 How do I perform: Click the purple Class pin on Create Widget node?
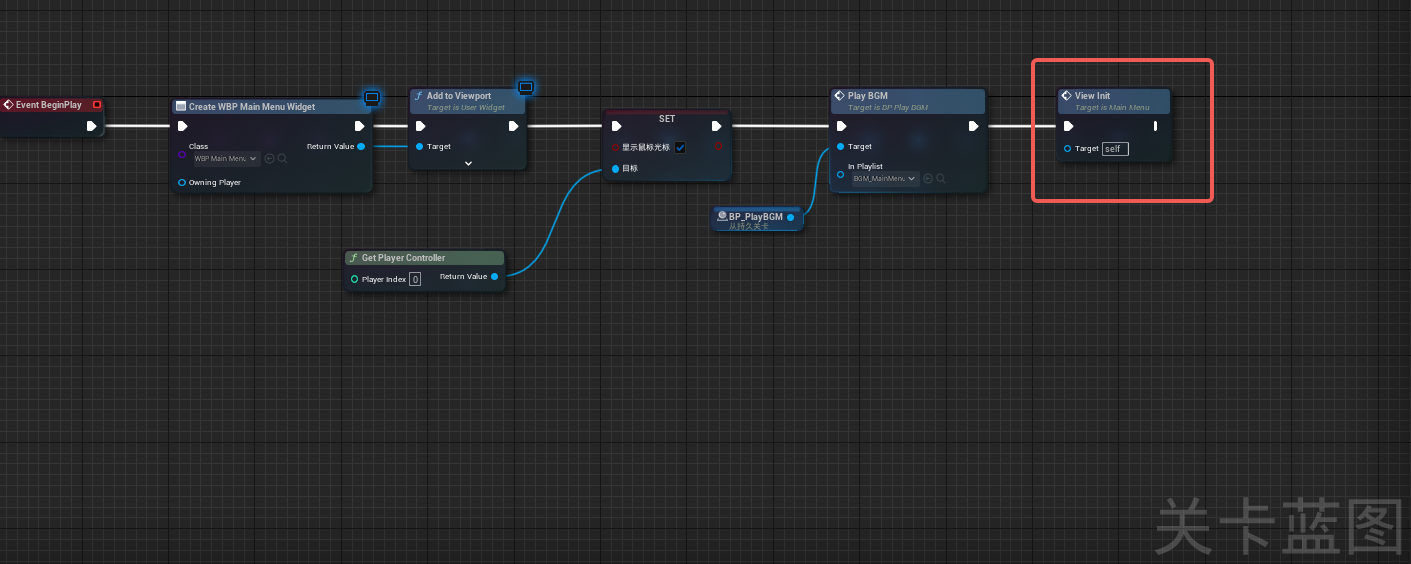pyautogui.click(x=182, y=154)
